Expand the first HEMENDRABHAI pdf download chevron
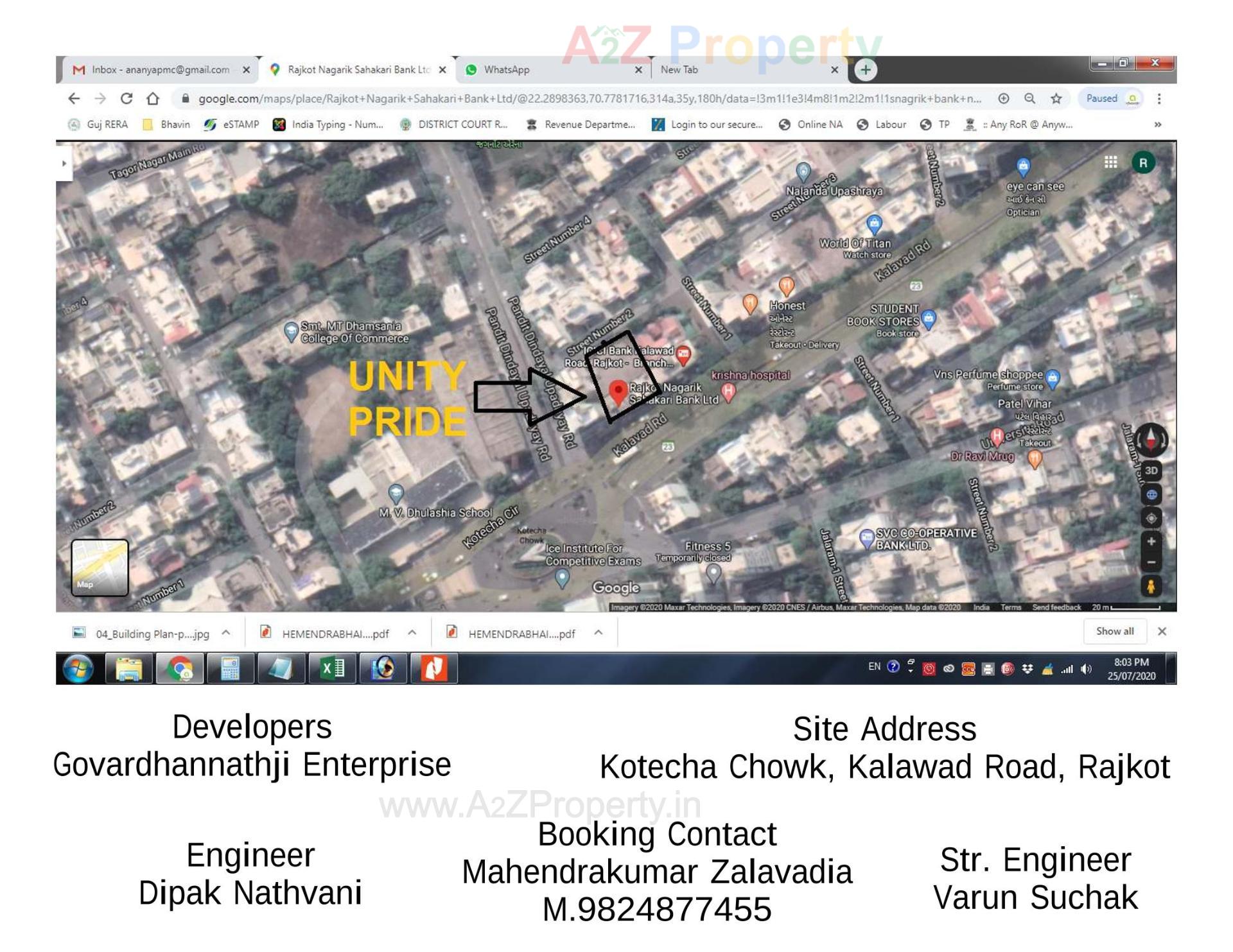1233x952 pixels. [x=411, y=633]
